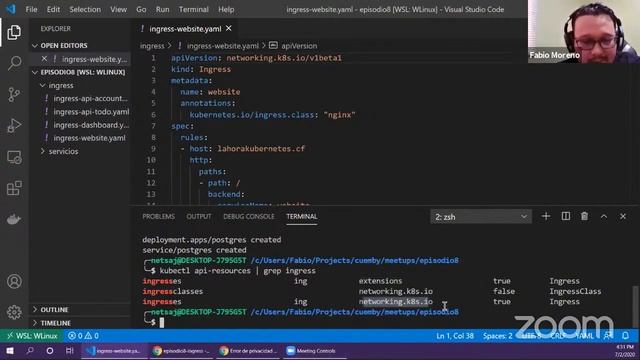Switch to the Output panel tab

199,216
